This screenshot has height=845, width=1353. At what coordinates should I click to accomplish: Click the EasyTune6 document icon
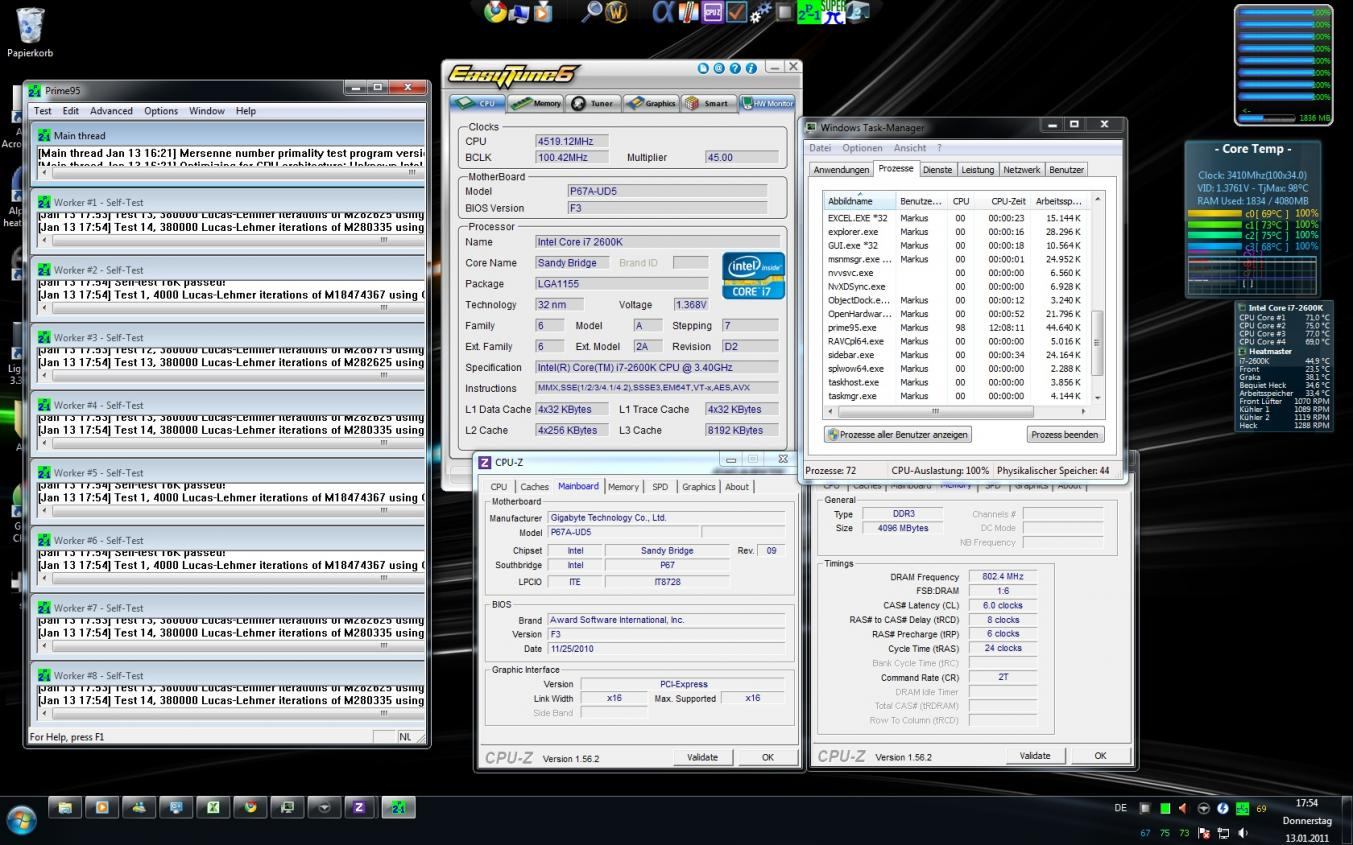[x=704, y=68]
